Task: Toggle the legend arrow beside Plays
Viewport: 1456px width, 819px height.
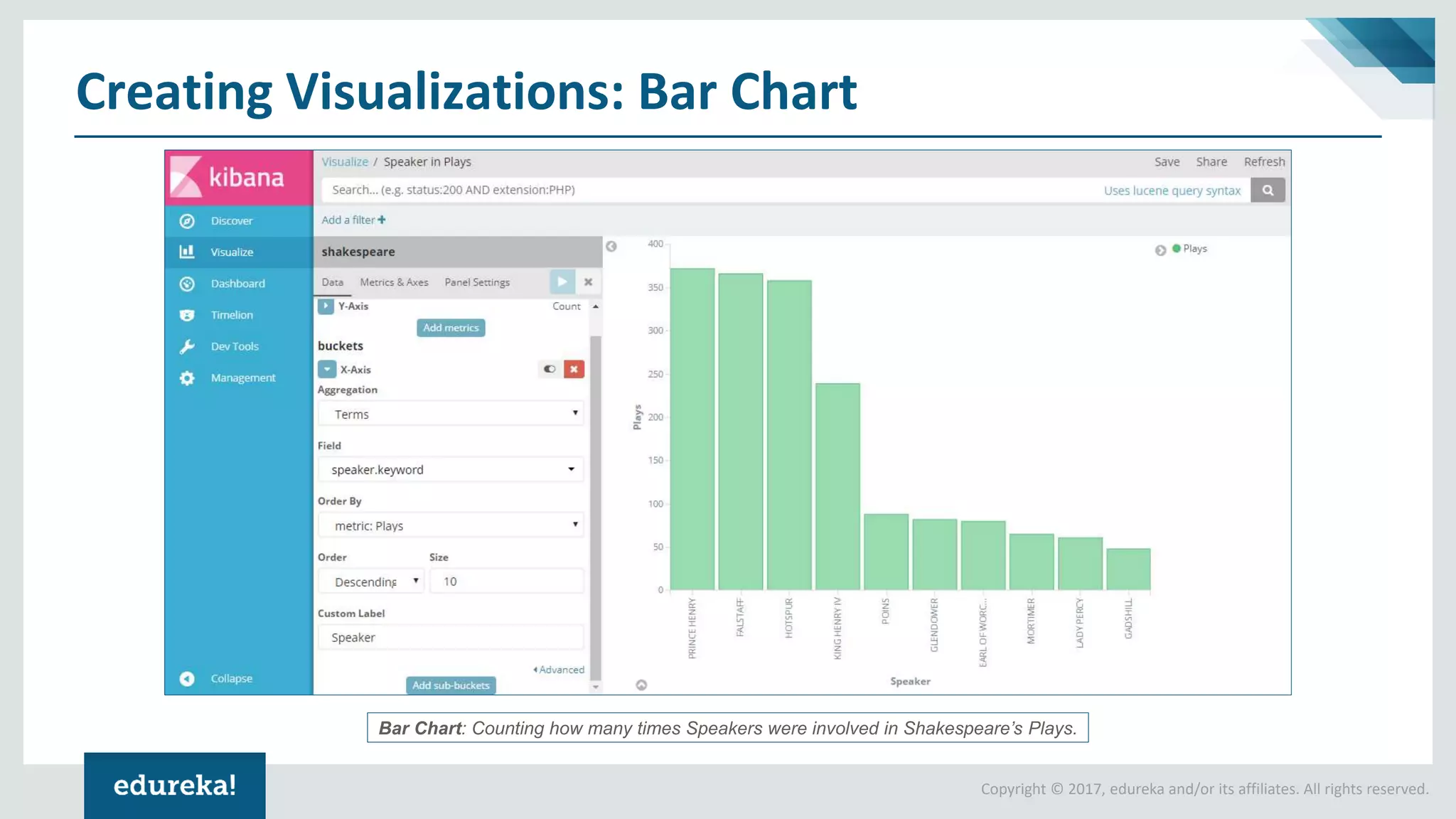Action: (x=1160, y=250)
